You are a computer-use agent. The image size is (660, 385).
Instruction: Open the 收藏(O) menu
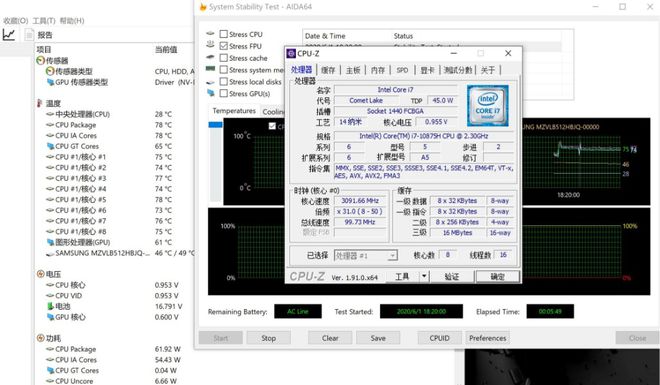pos(16,20)
